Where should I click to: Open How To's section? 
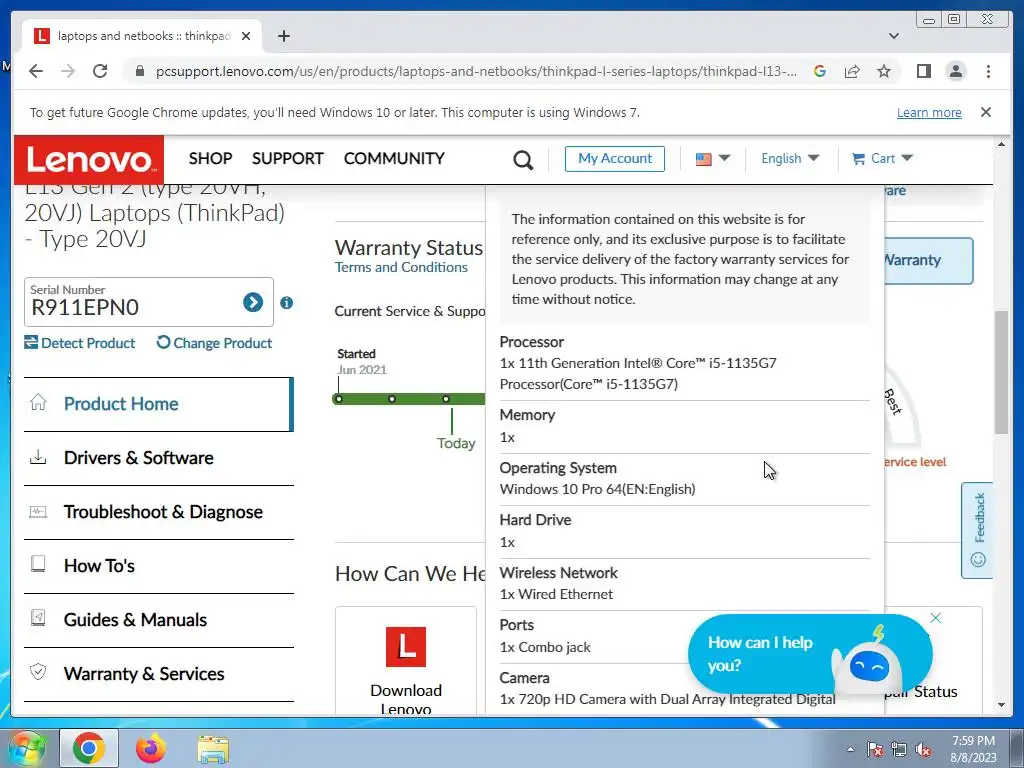coord(159,566)
